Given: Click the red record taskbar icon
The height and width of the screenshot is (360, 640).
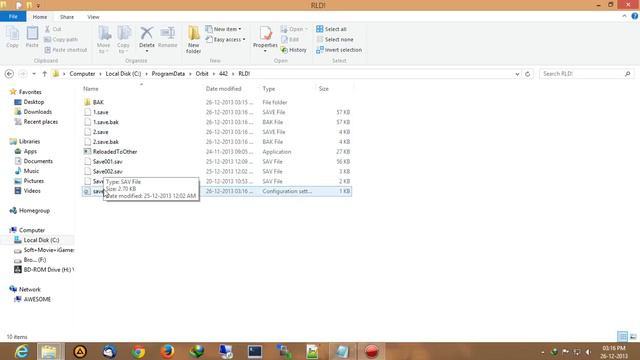Looking at the screenshot, I should click(x=371, y=351).
